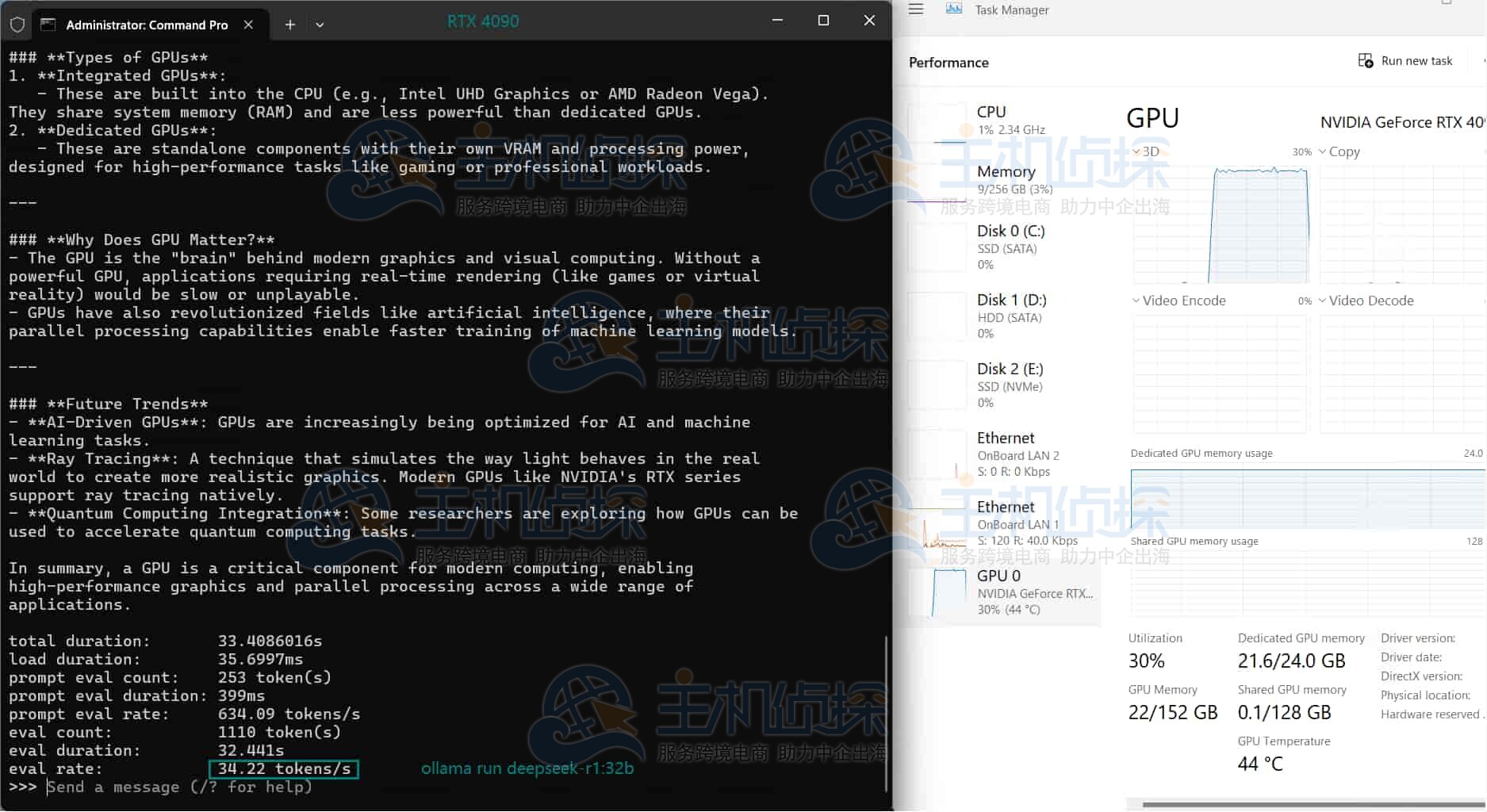The height and width of the screenshot is (812, 1487).
Task: Open a new terminal tab with plus
Action: 289,25
